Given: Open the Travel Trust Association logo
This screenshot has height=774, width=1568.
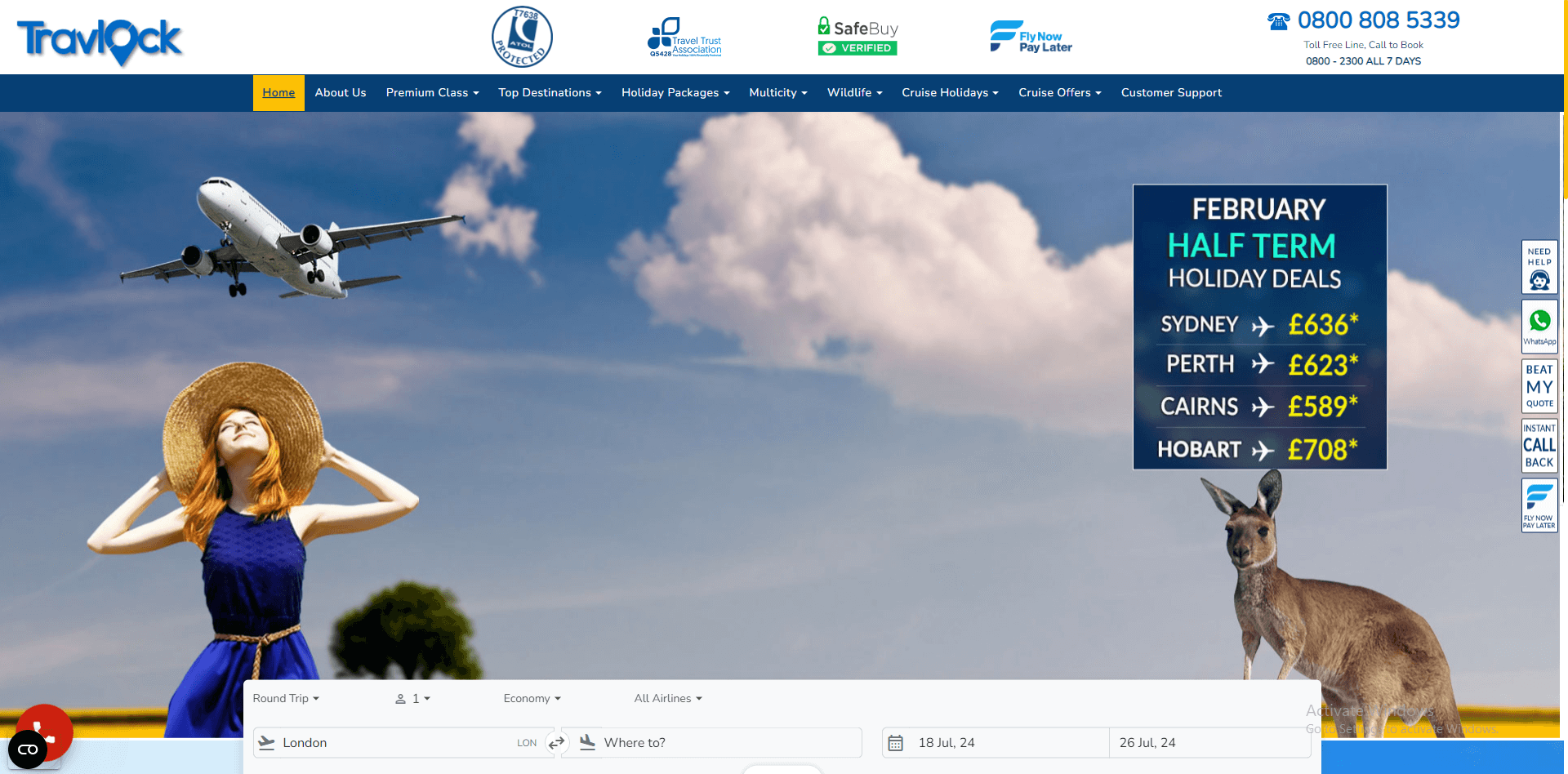Looking at the screenshot, I should pyautogui.click(x=684, y=38).
